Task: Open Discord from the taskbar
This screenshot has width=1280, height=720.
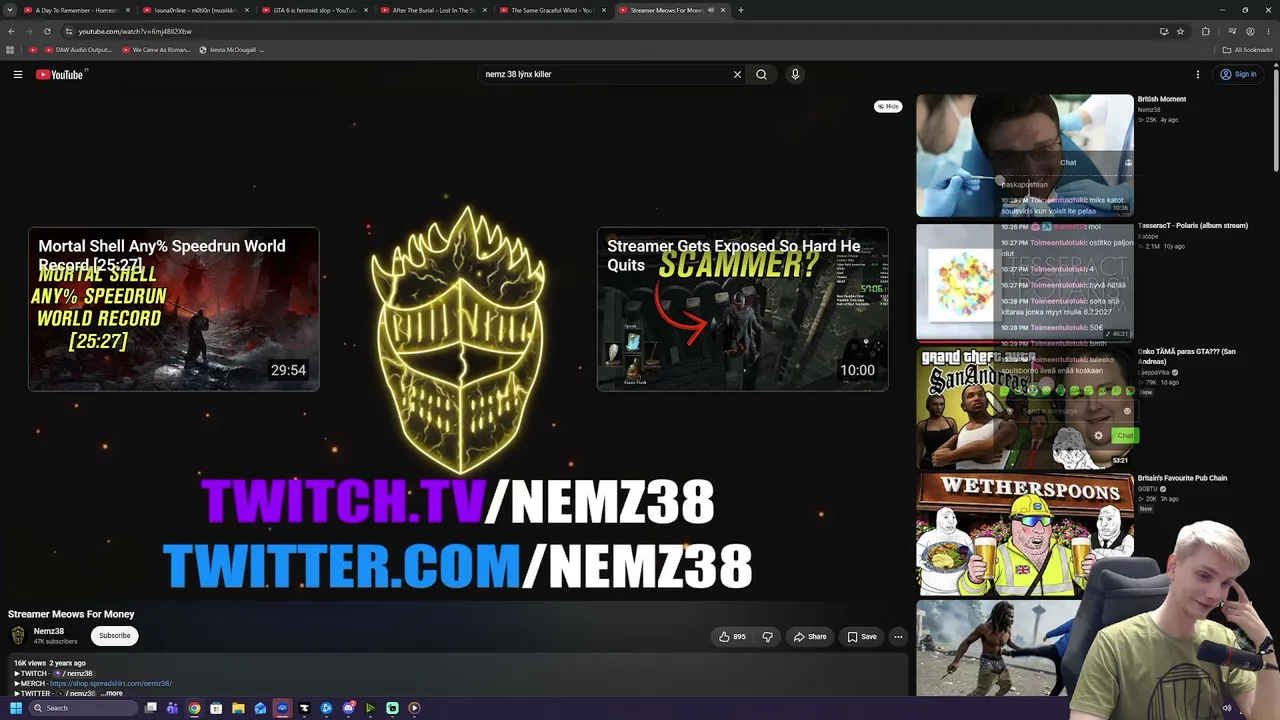Action: [x=348, y=708]
